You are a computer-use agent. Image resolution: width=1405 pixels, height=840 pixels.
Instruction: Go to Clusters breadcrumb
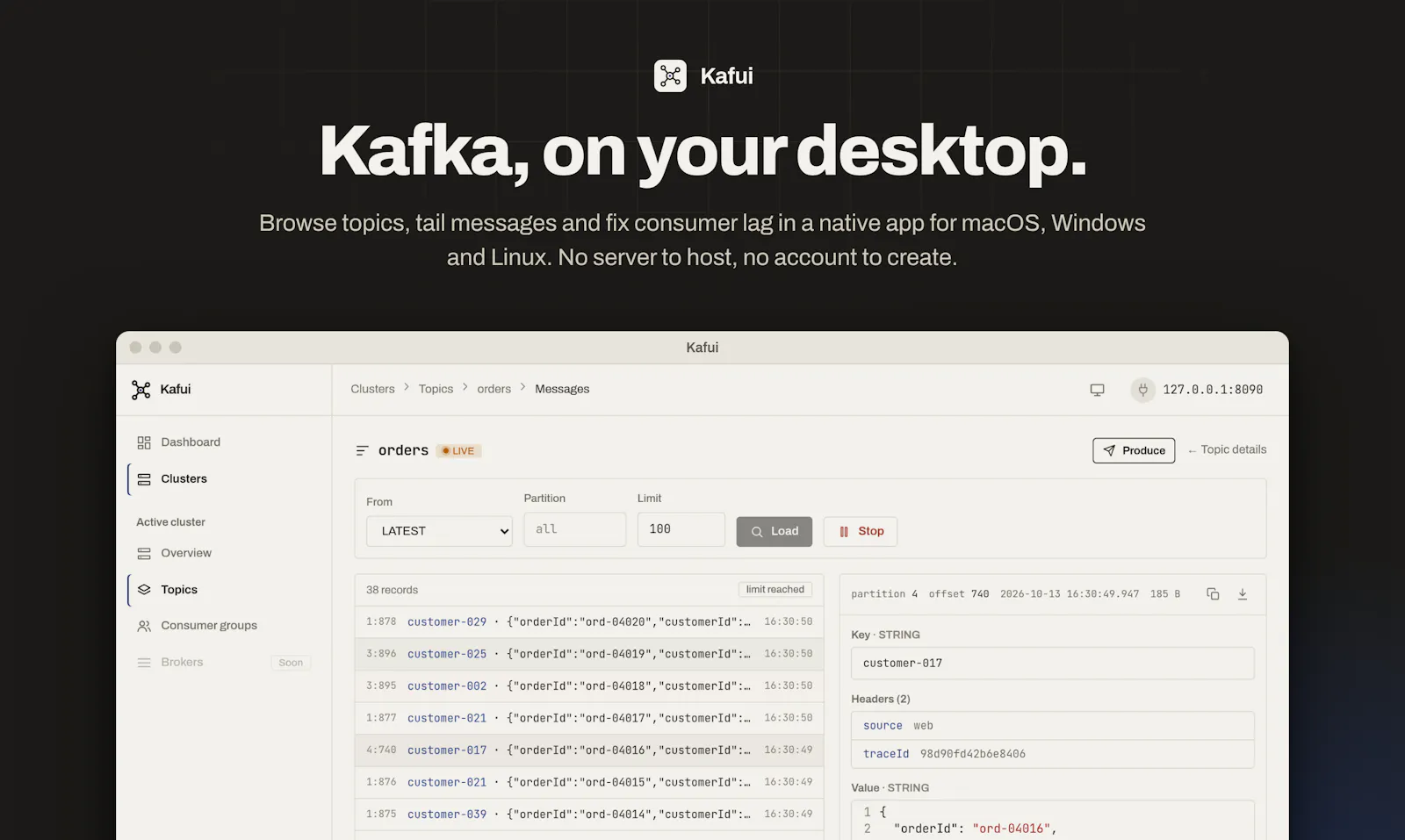coord(372,389)
